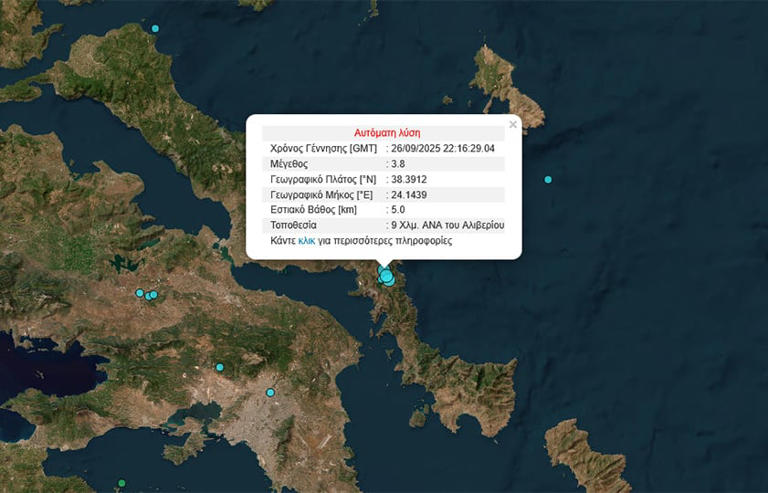The width and height of the screenshot is (768, 493).
Task: Click the leftmost marker in the three-marker group
Action: (140, 293)
